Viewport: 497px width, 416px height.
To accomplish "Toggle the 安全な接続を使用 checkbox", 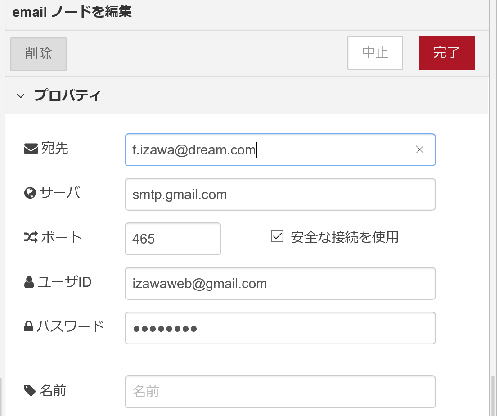I will pyautogui.click(x=277, y=236).
